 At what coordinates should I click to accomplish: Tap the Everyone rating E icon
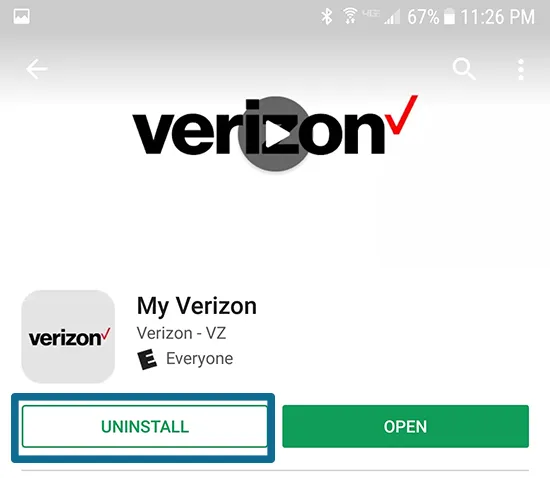(147, 359)
